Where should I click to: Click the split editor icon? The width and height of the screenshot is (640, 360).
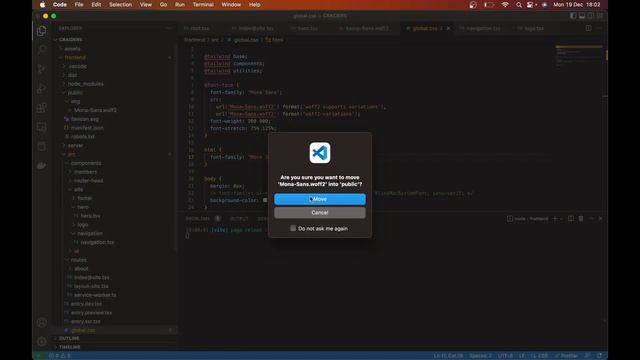[x=589, y=28]
